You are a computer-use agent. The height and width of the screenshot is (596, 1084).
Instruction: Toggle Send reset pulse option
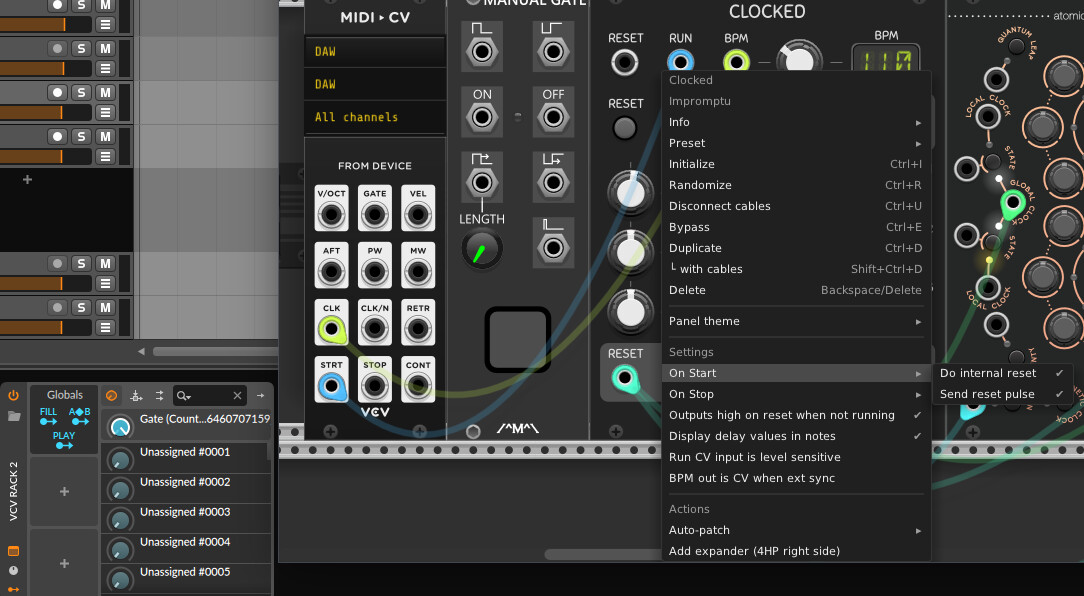pyautogui.click(x=1002, y=394)
